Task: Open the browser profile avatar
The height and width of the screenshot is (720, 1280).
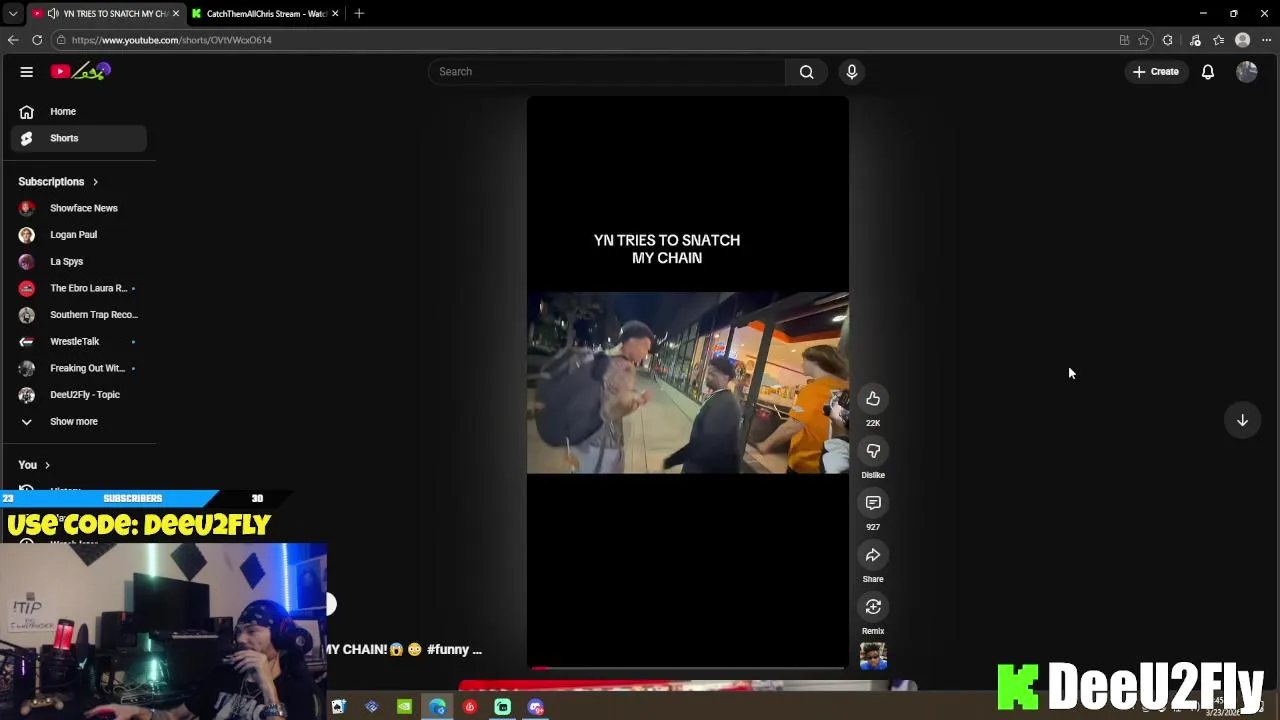Action: click(x=1243, y=40)
